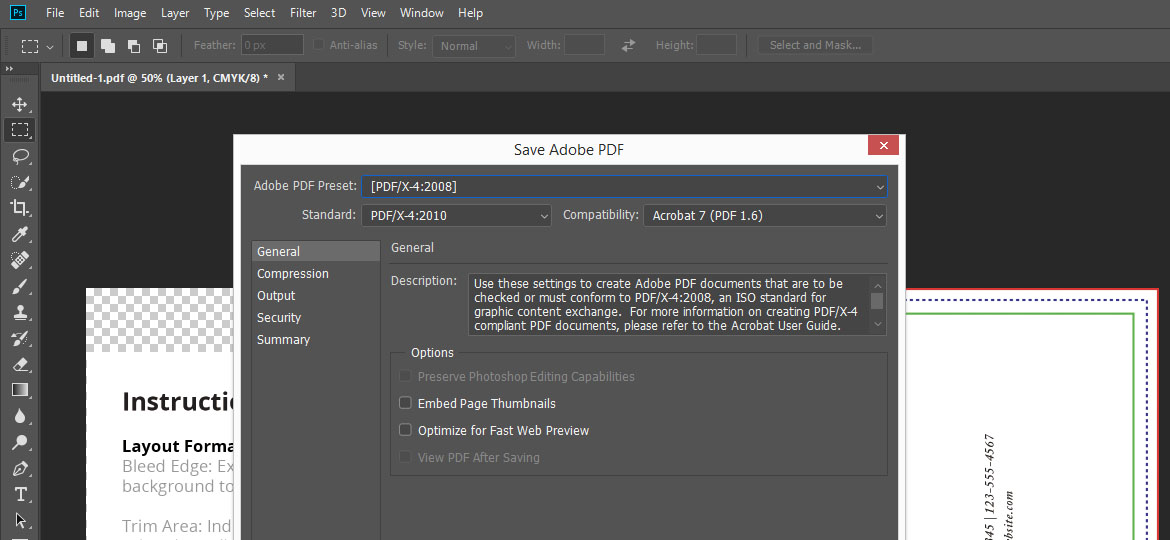Click the Anti-alias checkbox
The width and height of the screenshot is (1170, 540).
(319, 45)
